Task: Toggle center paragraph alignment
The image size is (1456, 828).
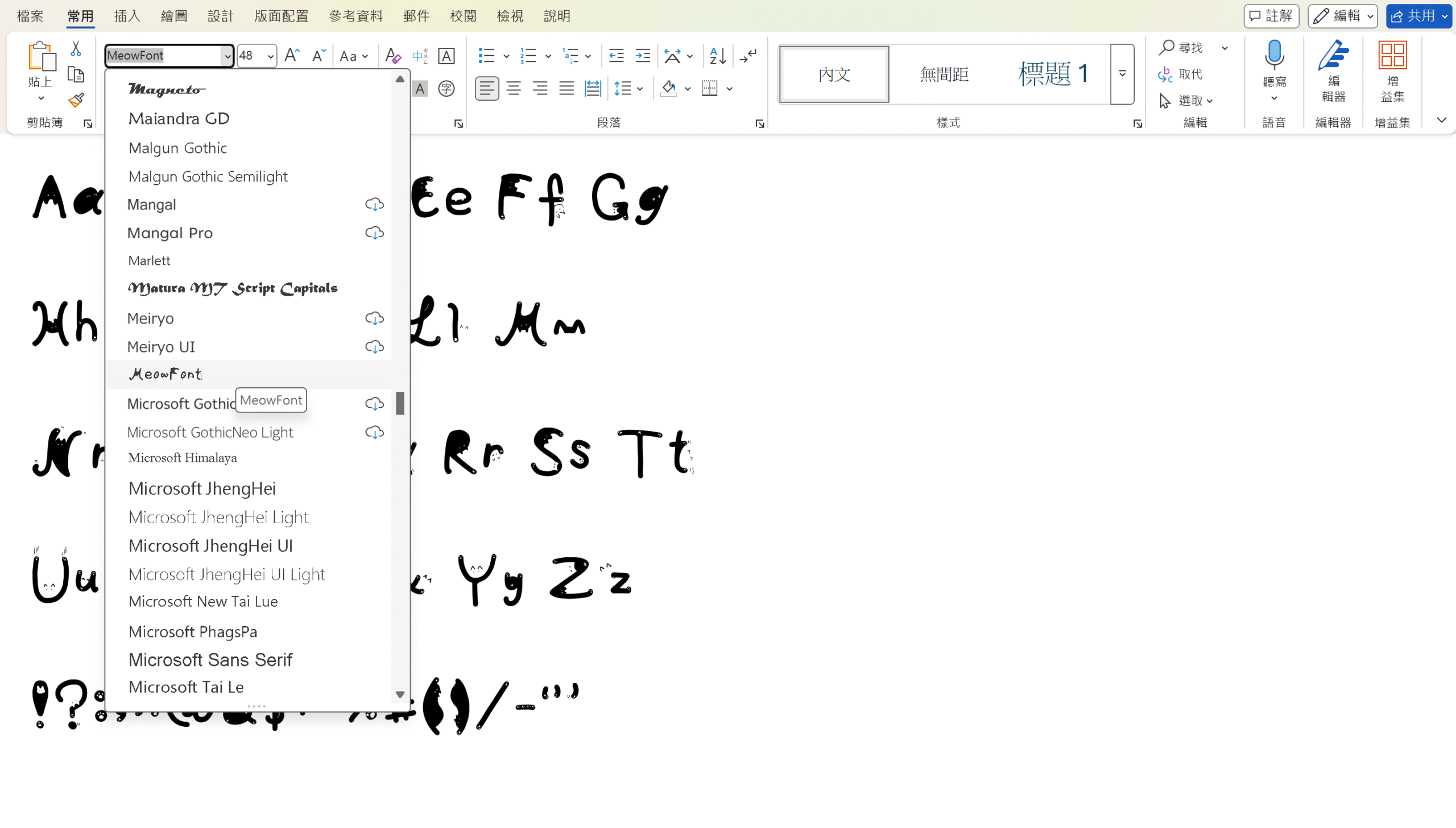Action: tap(513, 89)
